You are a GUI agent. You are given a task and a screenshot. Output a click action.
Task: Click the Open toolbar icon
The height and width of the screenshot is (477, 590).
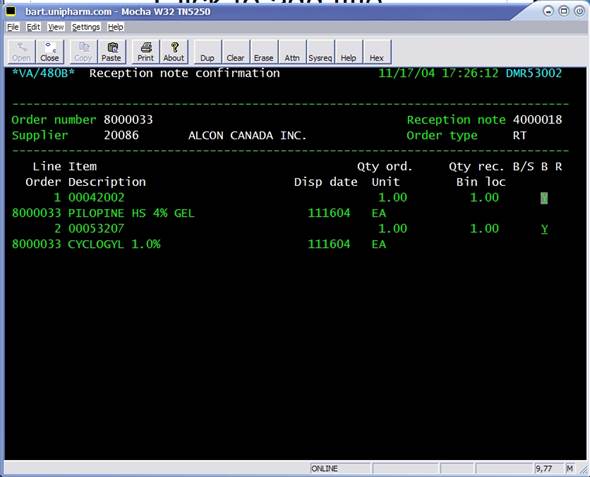21,52
